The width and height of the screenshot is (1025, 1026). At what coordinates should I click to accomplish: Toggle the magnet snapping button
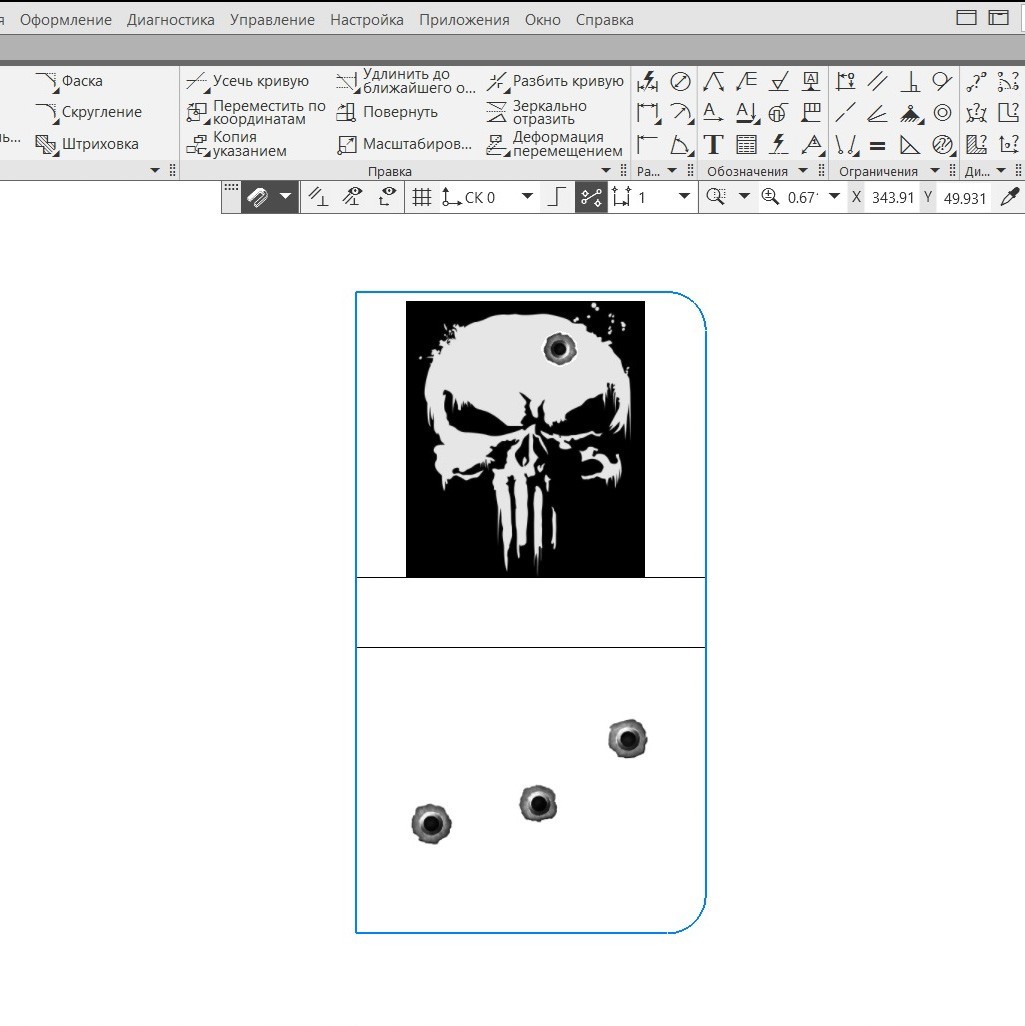(258, 198)
